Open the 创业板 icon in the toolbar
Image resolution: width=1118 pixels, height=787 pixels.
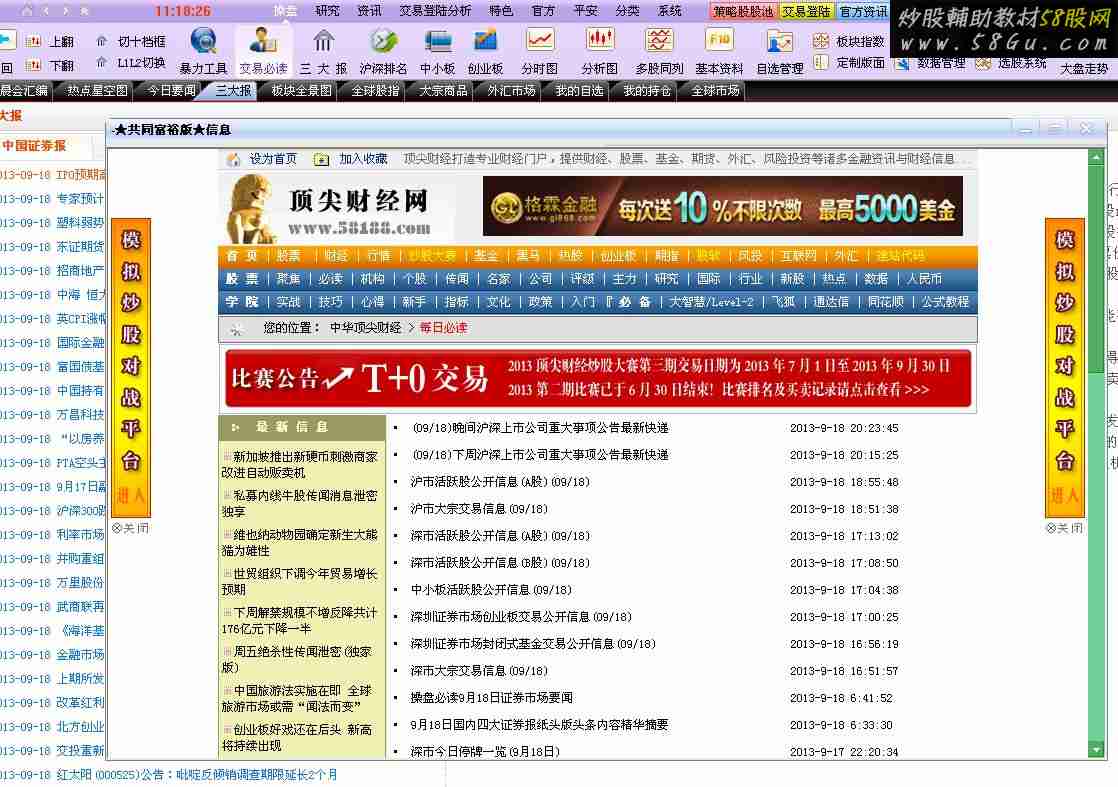[x=486, y=41]
